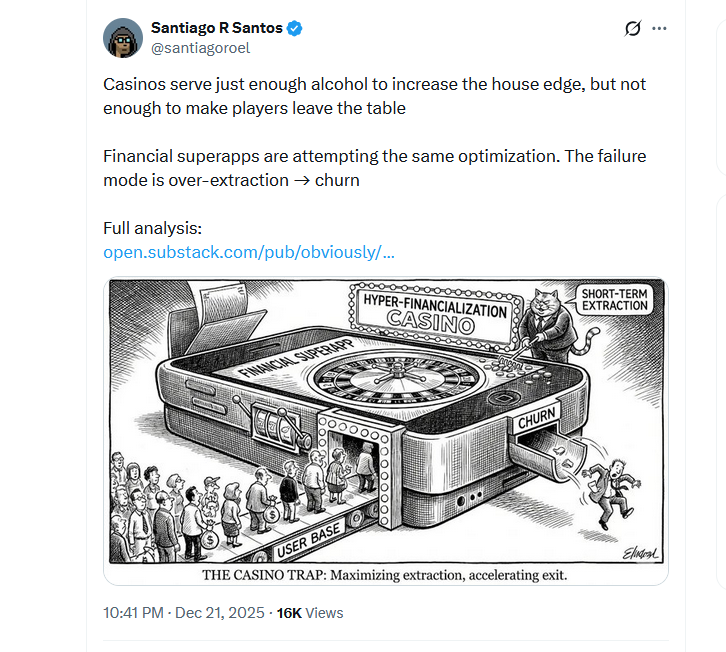Click the 16K Views count
This screenshot has height=652, width=726.
310,612
